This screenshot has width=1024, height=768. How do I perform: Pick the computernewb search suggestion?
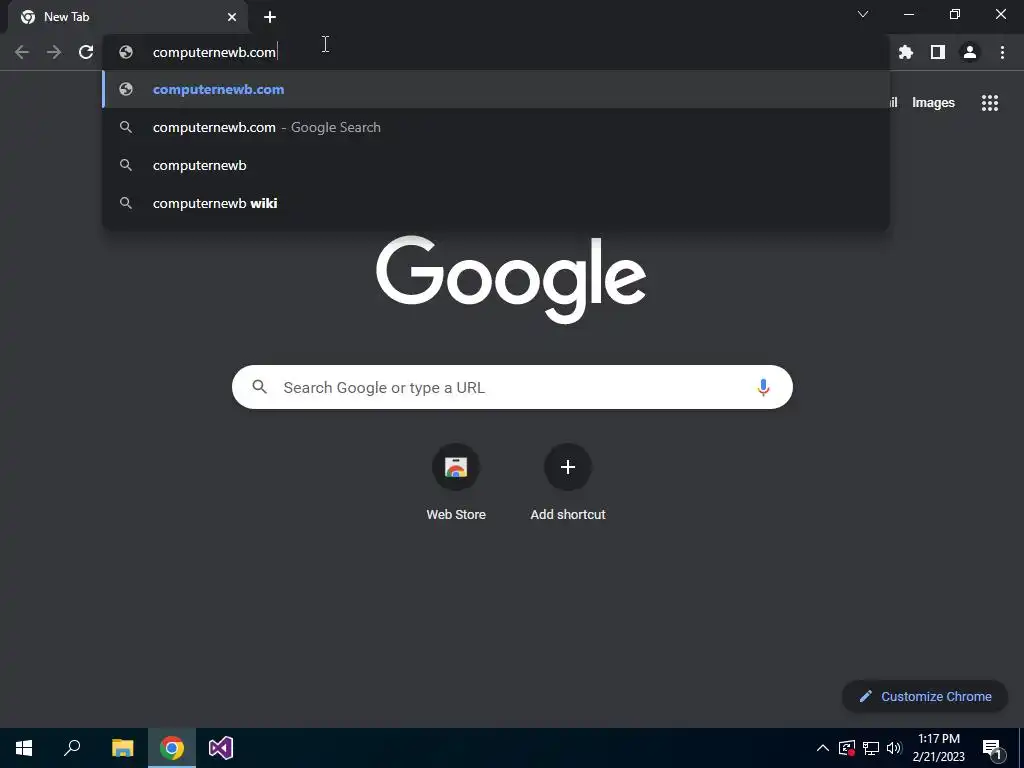[496, 165]
